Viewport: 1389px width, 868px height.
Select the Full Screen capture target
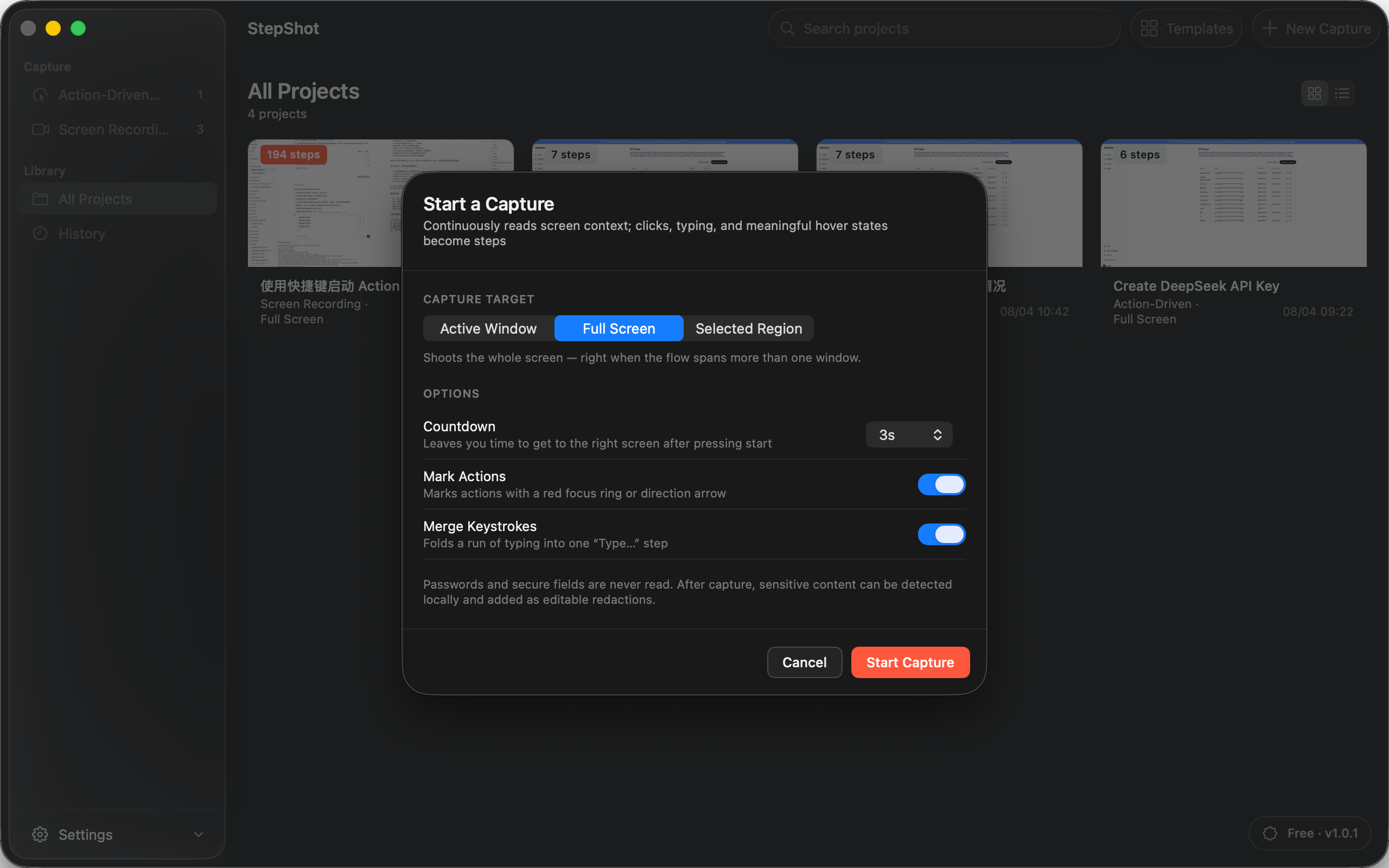619,328
